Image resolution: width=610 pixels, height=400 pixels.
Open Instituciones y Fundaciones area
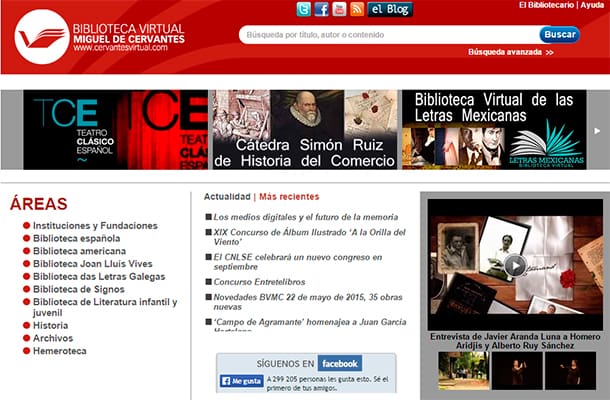[95, 226]
